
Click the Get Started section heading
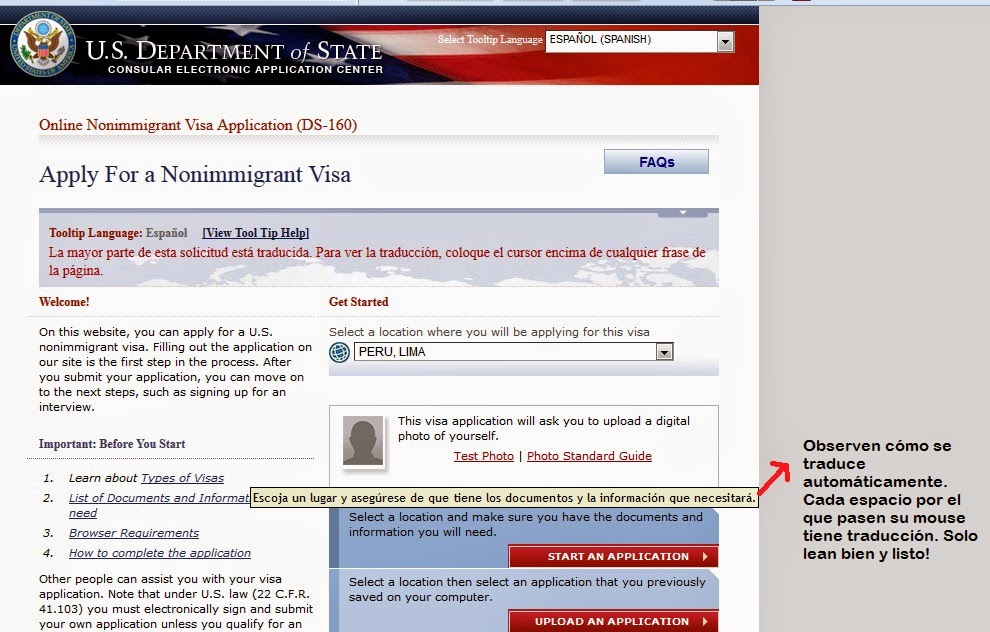coord(359,302)
